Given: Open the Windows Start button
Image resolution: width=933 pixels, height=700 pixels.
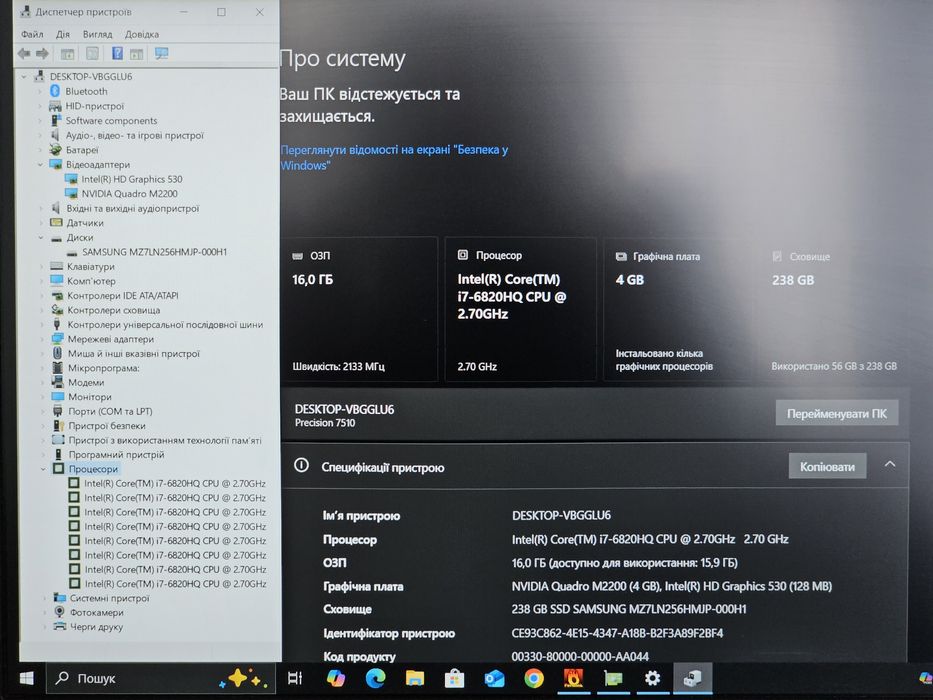Looking at the screenshot, I should [x=26, y=679].
